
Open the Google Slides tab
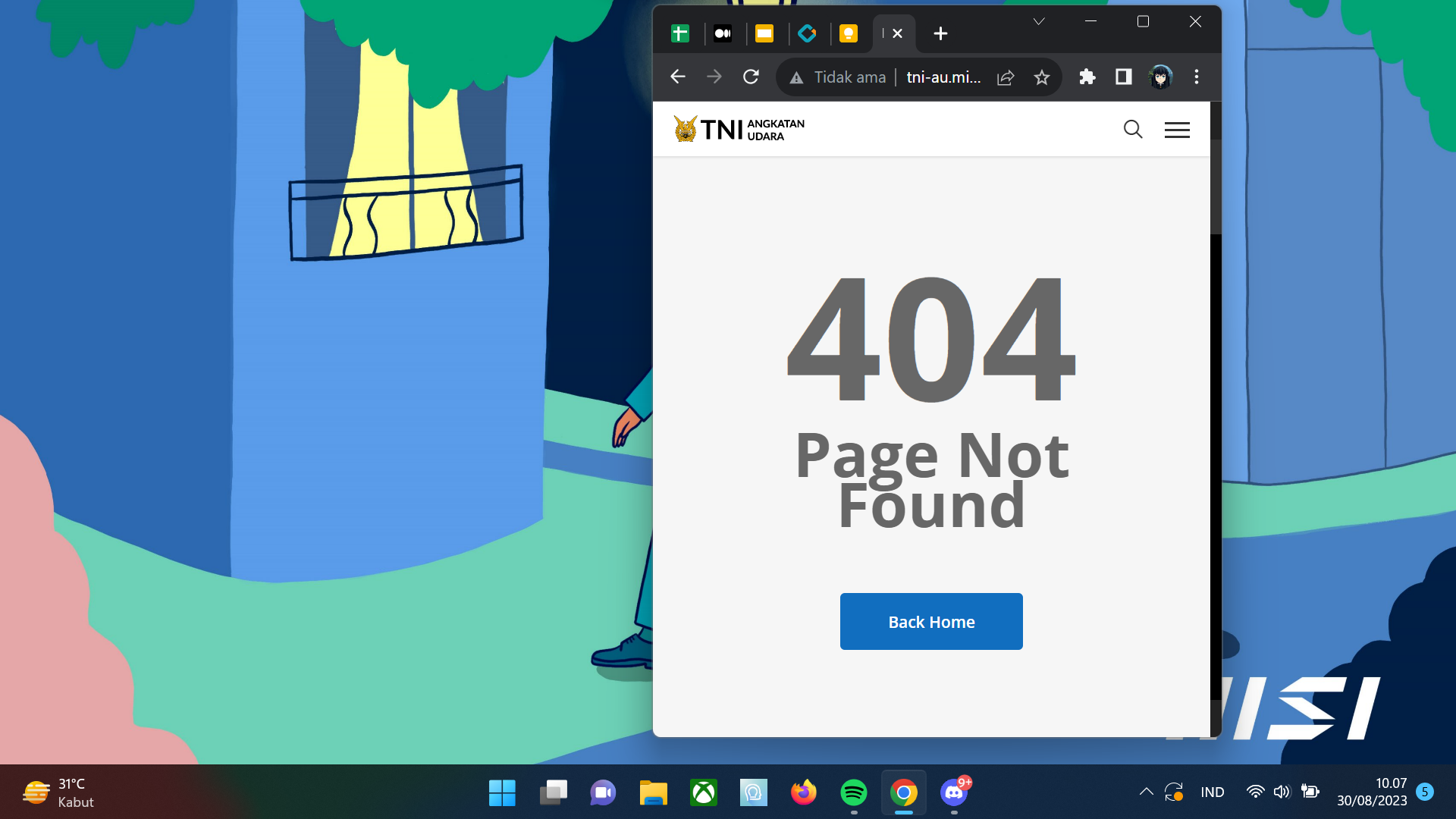(x=764, y=33)
